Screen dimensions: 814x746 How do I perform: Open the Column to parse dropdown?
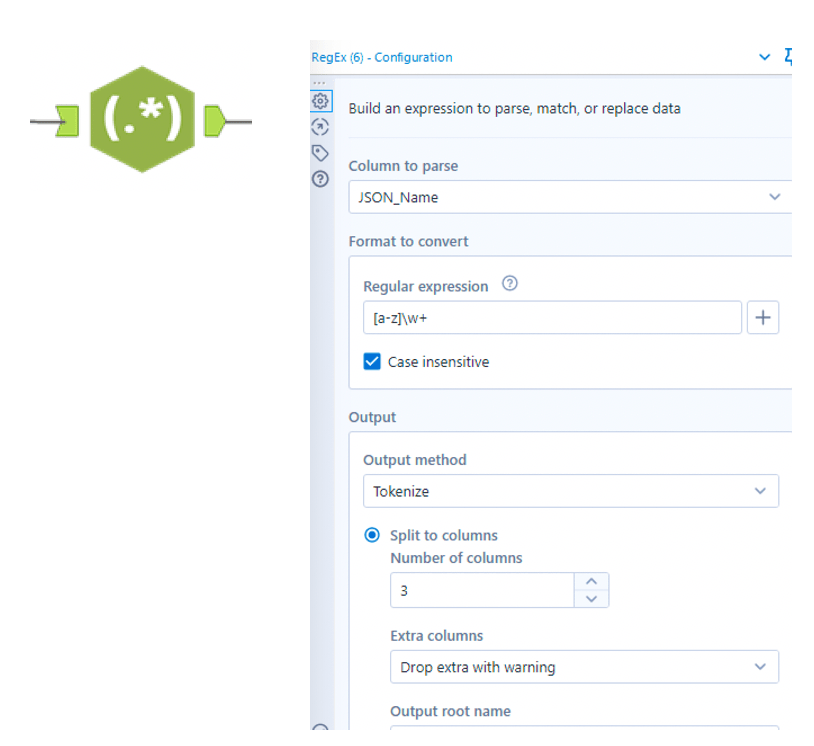570,197
